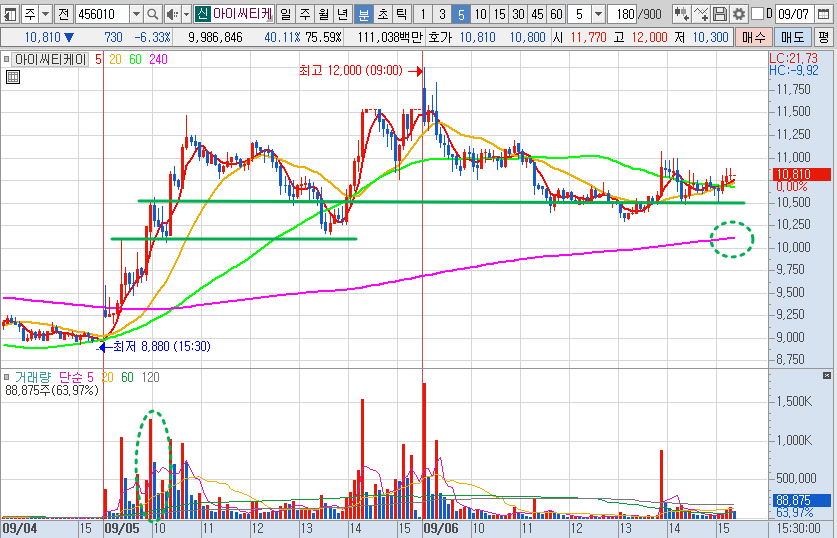Select 틱 tick chart period

coord(402,14)
